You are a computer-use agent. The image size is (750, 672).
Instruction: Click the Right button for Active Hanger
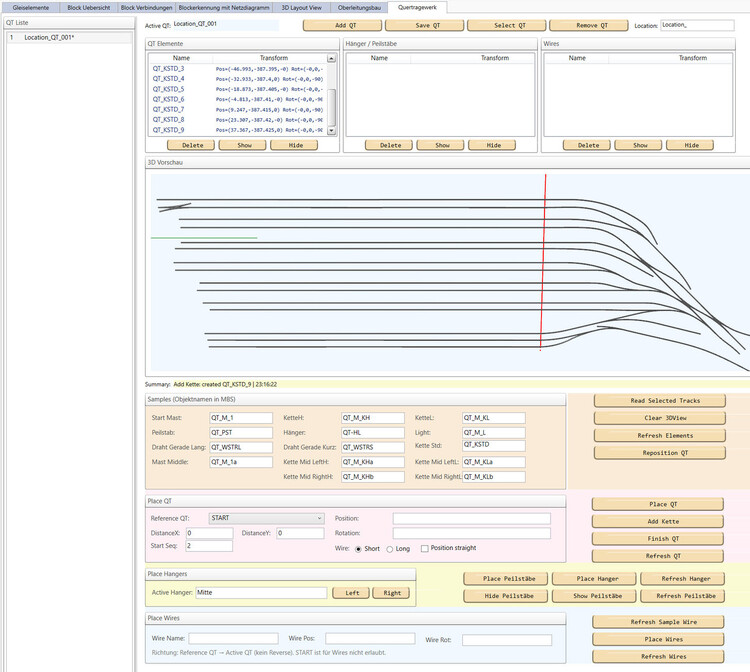tap(391, 593)
